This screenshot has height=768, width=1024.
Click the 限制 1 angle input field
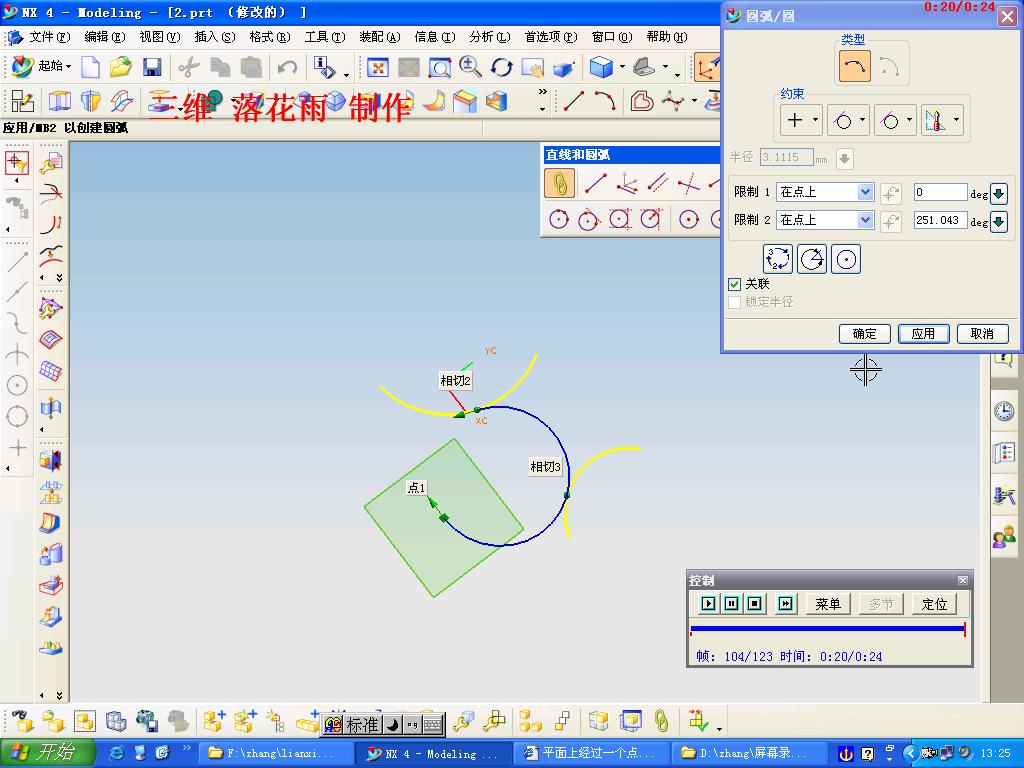pyautogui.click(x=940, y=192)
